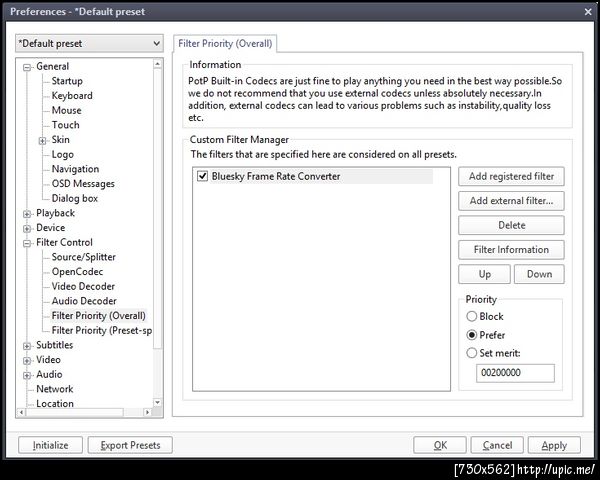Click Add external filter button

point(511,201)
